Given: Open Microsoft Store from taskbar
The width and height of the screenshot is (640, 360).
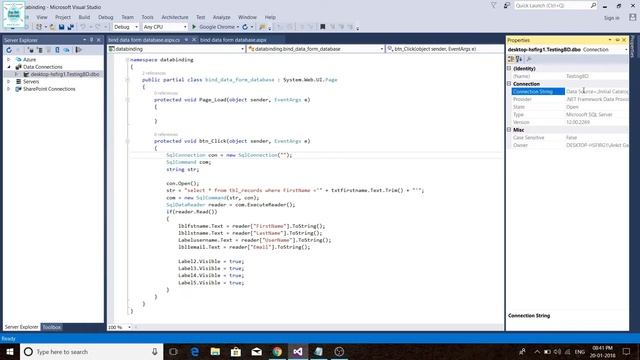Looking at the screenshot, I should tap(236, 351).
